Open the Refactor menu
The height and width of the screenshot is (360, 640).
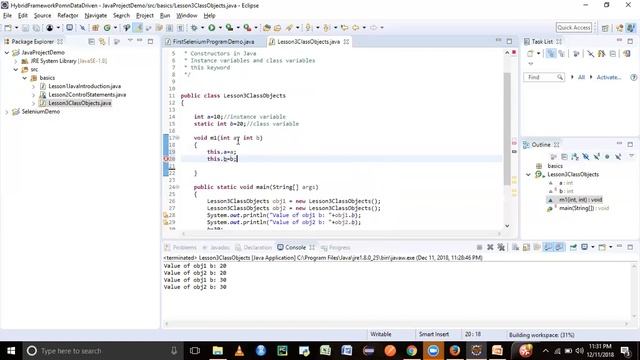click(x=68, y=16)
